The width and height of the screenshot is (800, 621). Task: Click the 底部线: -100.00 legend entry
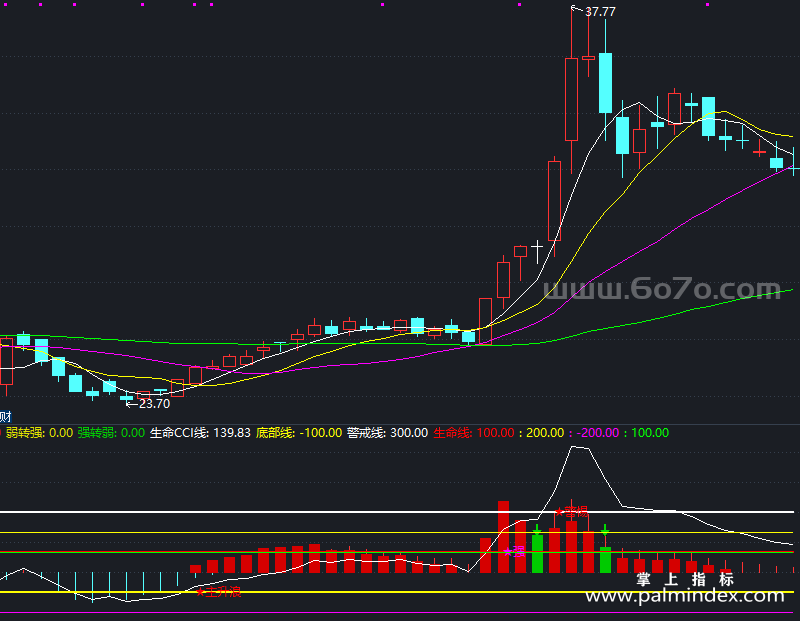pyautogui.click(x=299, y=433)
